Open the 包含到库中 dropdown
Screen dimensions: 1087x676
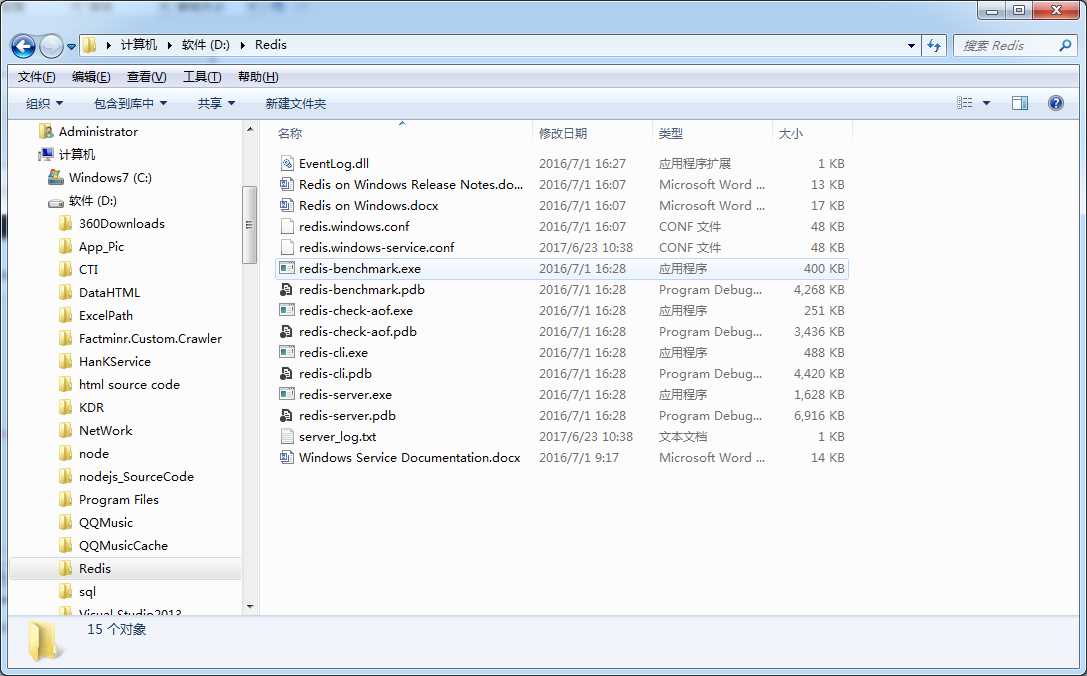coord(130,103)
